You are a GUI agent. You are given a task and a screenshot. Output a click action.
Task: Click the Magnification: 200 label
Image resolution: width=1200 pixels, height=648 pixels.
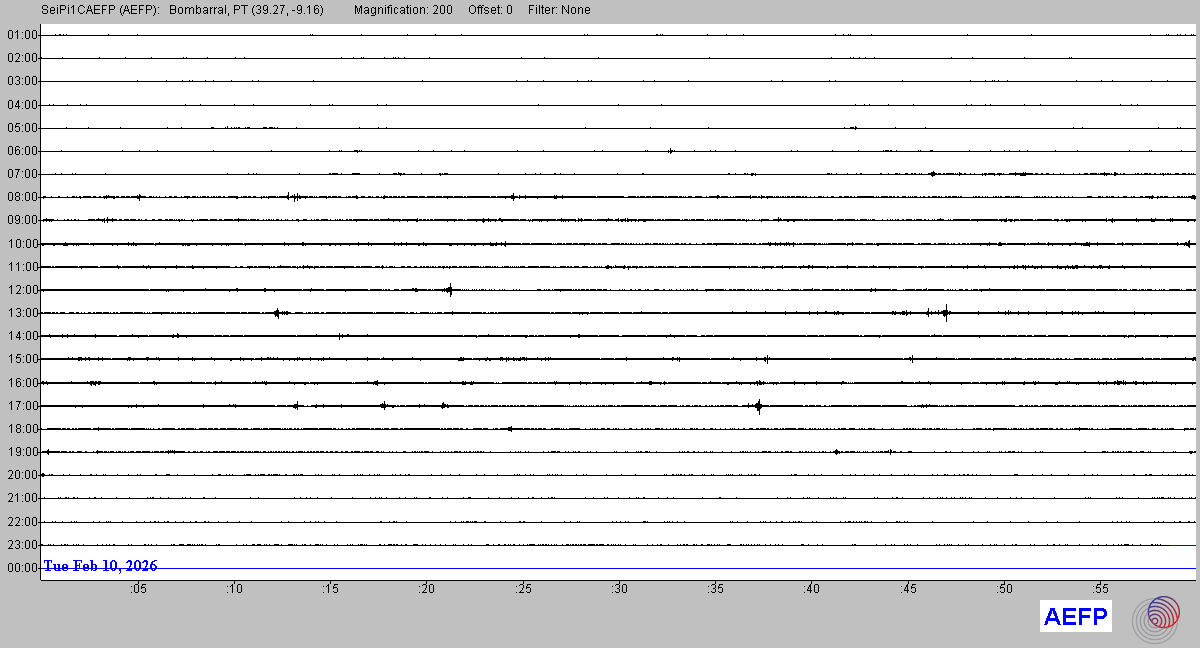(403, 10)
